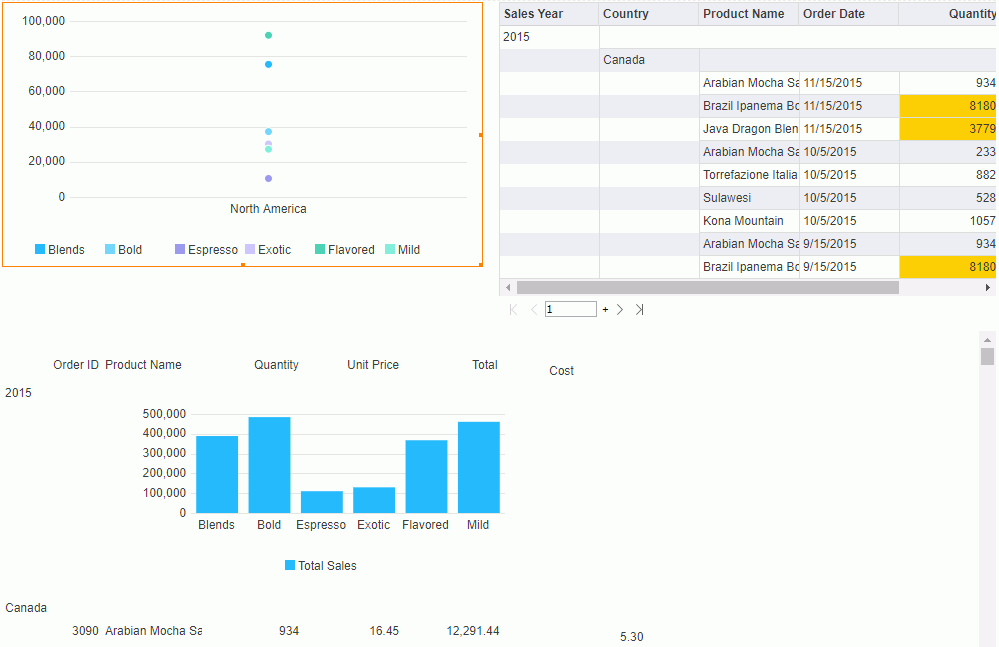Select the Bold bar in chart
999x647 pixels.
(x=269, y=465)
